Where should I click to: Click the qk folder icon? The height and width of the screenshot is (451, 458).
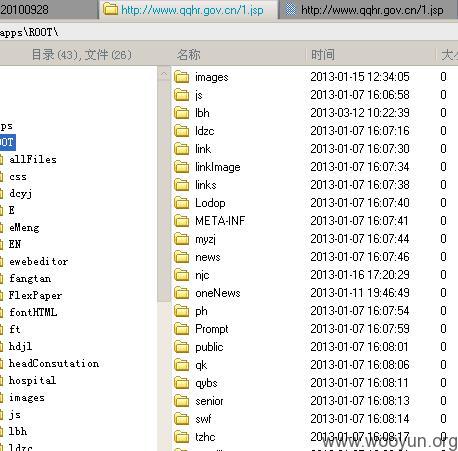coord(182,365)
